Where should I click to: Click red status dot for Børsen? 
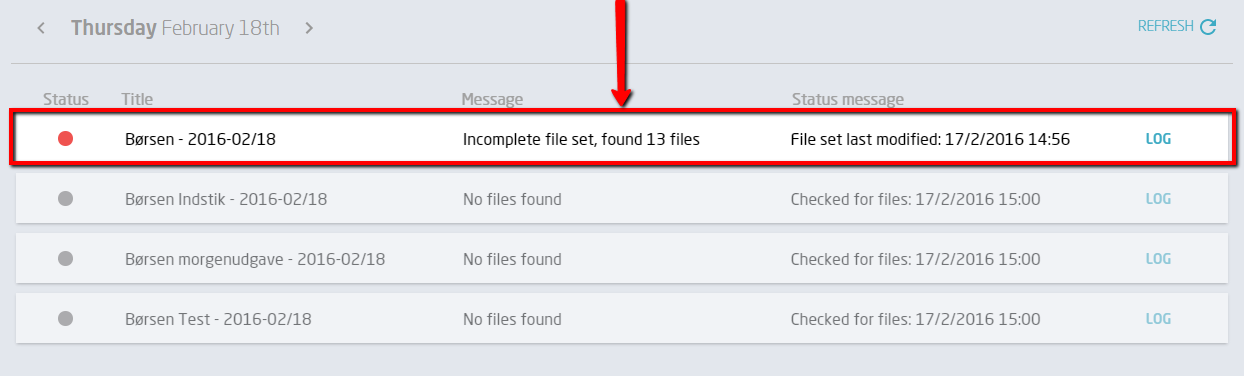point(66,139)
